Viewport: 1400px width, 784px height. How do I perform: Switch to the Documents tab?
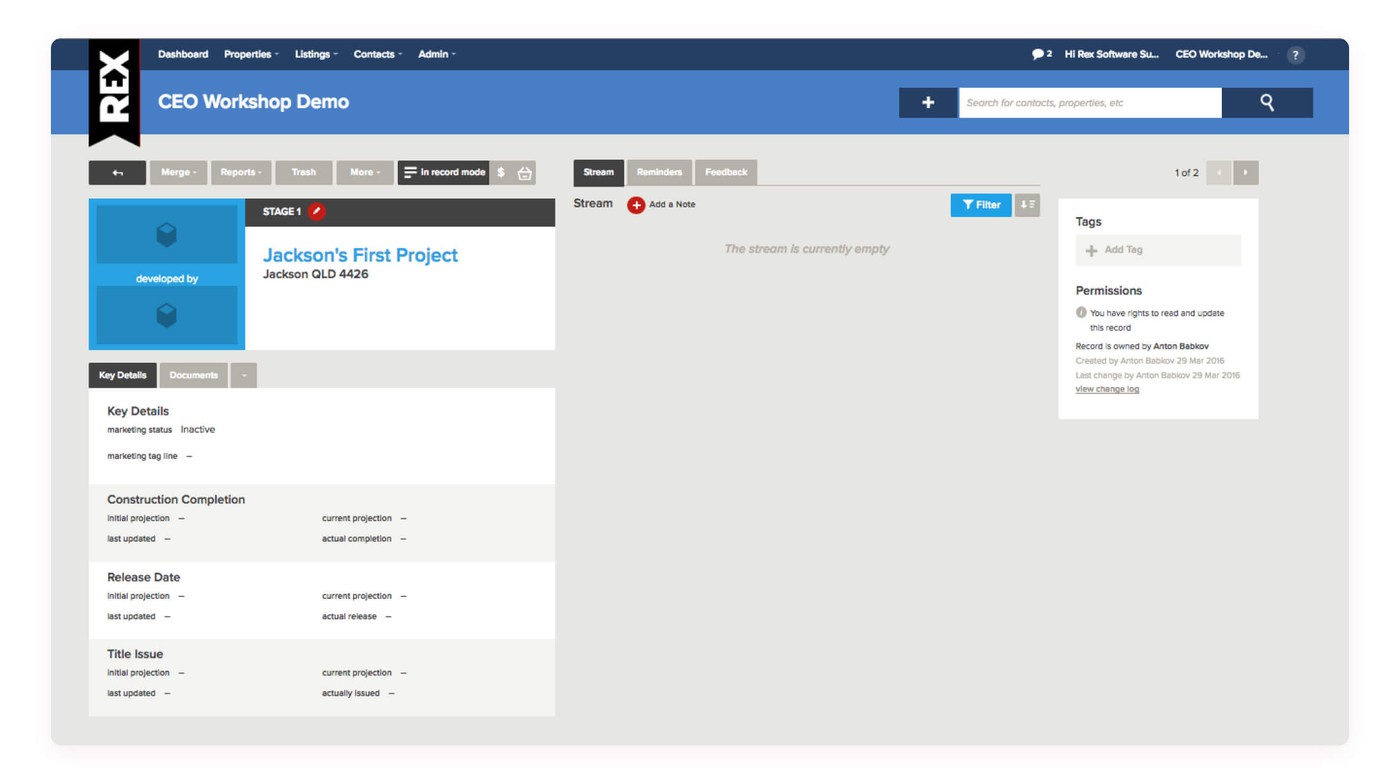coord(193,375)
